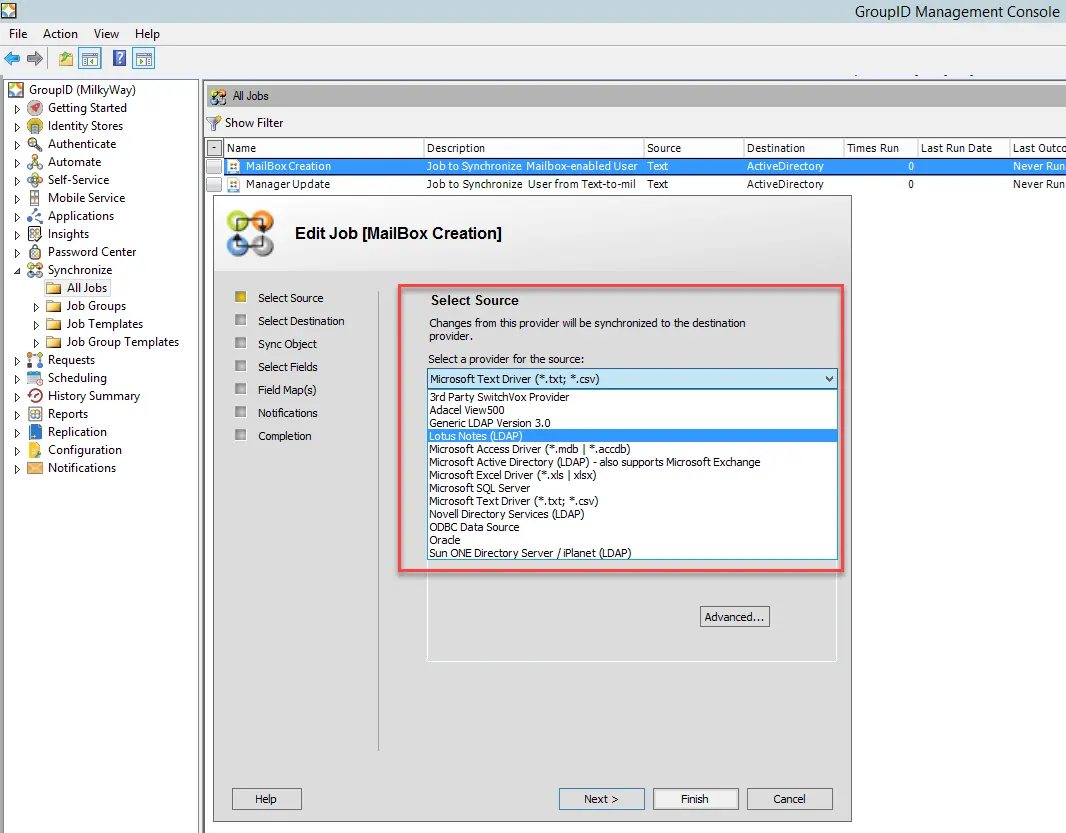Click the Automate node icon
The height and width of the screenshot is (833, 1066).
(35, 162)
